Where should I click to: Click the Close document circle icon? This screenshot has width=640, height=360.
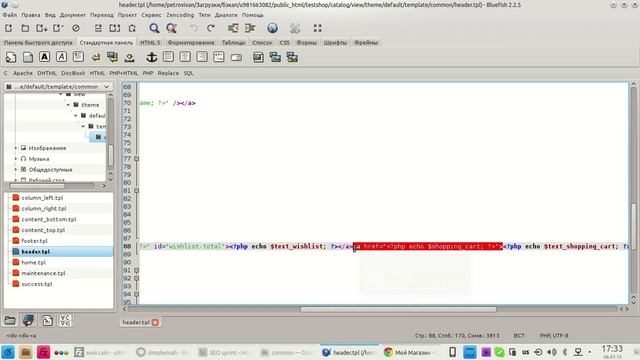click(76, 28)
